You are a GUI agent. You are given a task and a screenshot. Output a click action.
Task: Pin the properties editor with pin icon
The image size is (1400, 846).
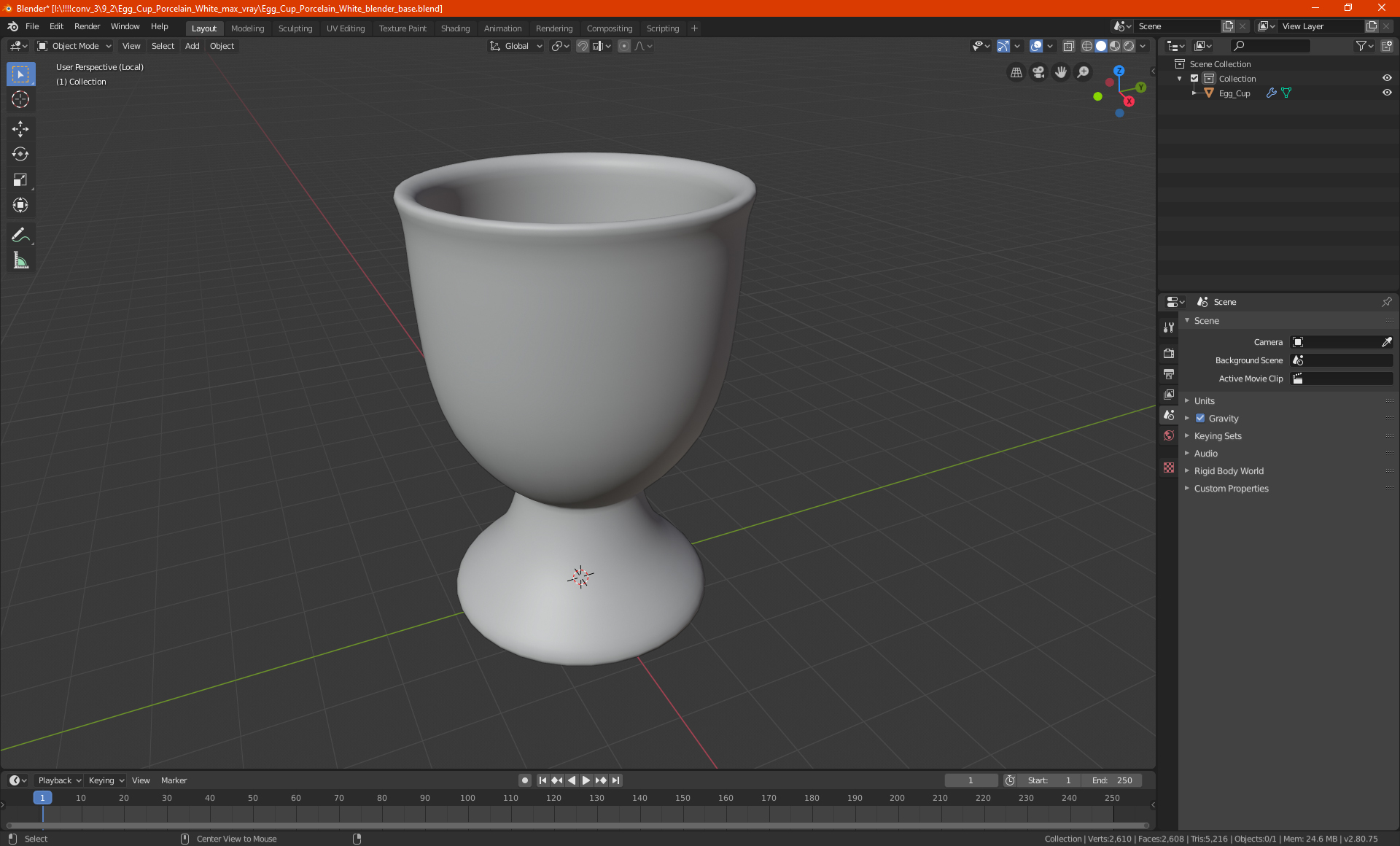tap(1386, 302)
